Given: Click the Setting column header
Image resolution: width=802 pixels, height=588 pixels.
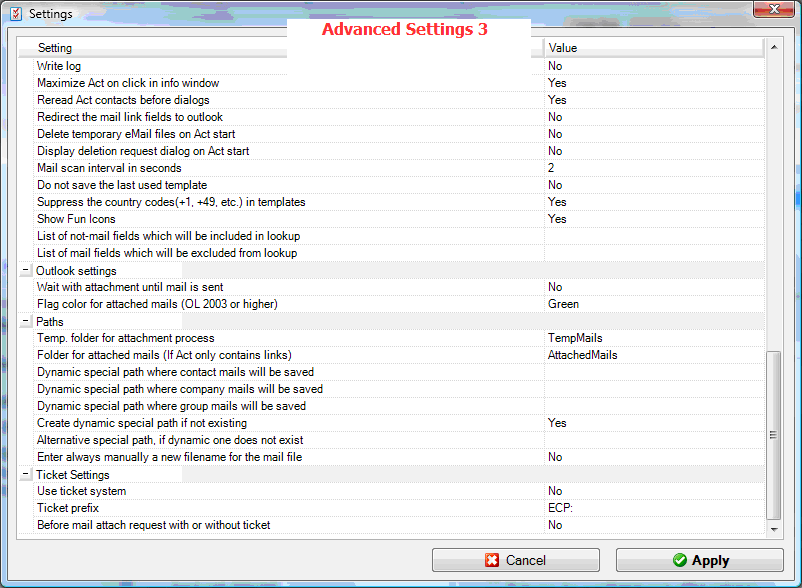Looking at the screenshot, I should pyautogui.click(x=280, y=48).
